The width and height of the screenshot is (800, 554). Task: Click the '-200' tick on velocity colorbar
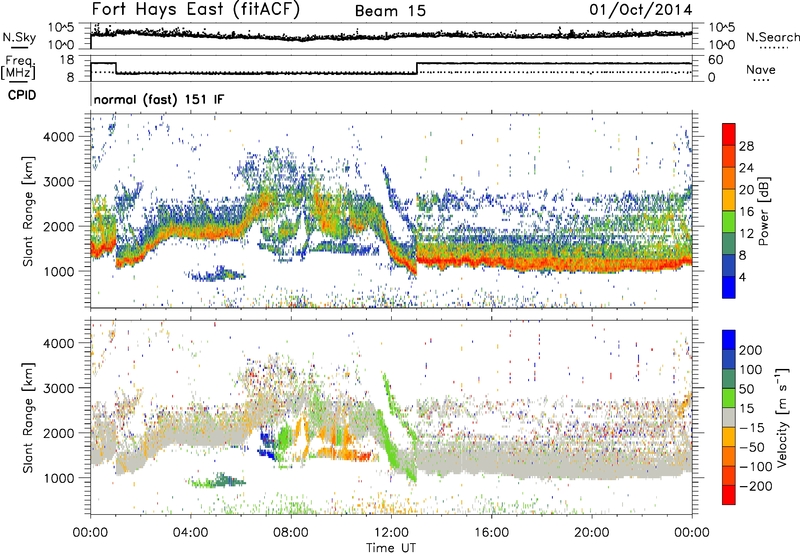(x=756, y=486)
